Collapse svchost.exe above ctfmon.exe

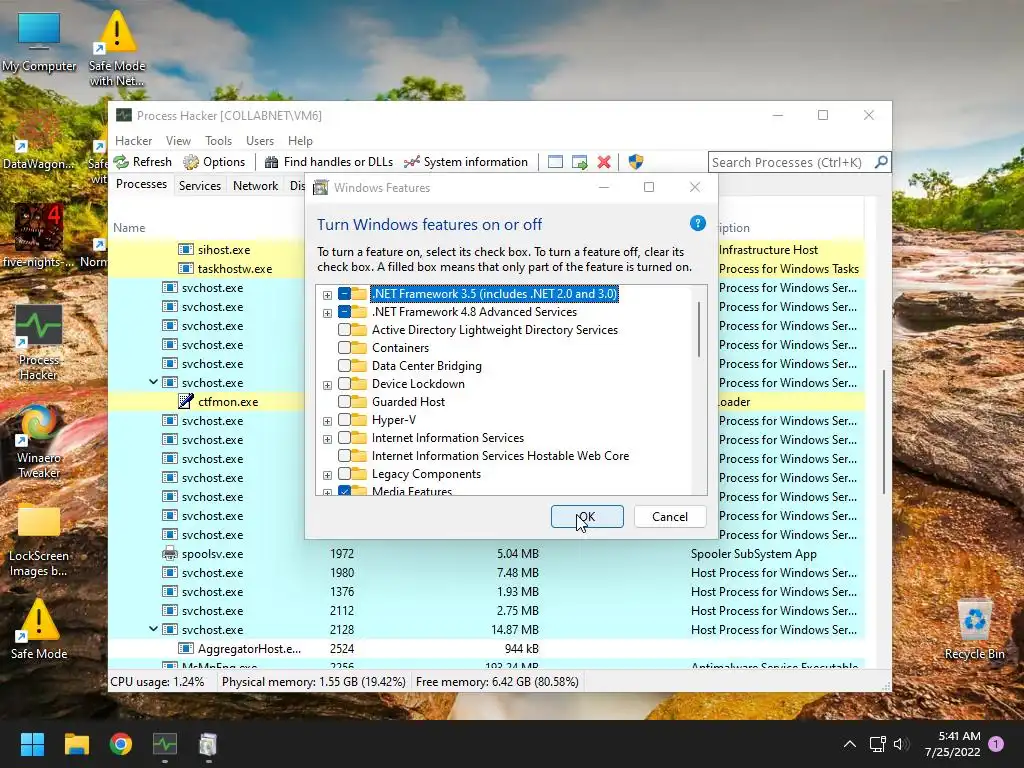click(153, 382)
